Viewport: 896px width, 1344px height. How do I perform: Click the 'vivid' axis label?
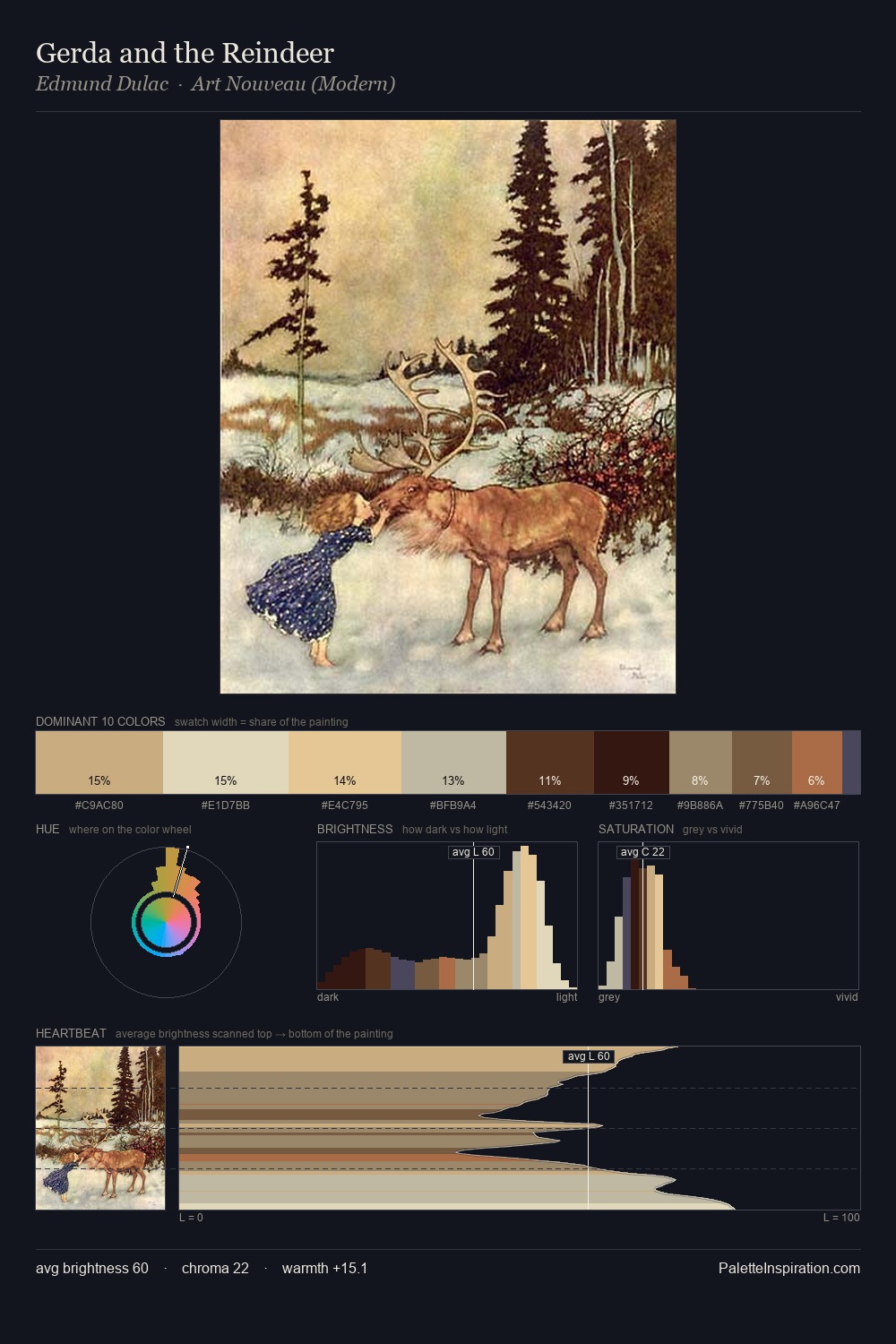click(x=847, y=997)
